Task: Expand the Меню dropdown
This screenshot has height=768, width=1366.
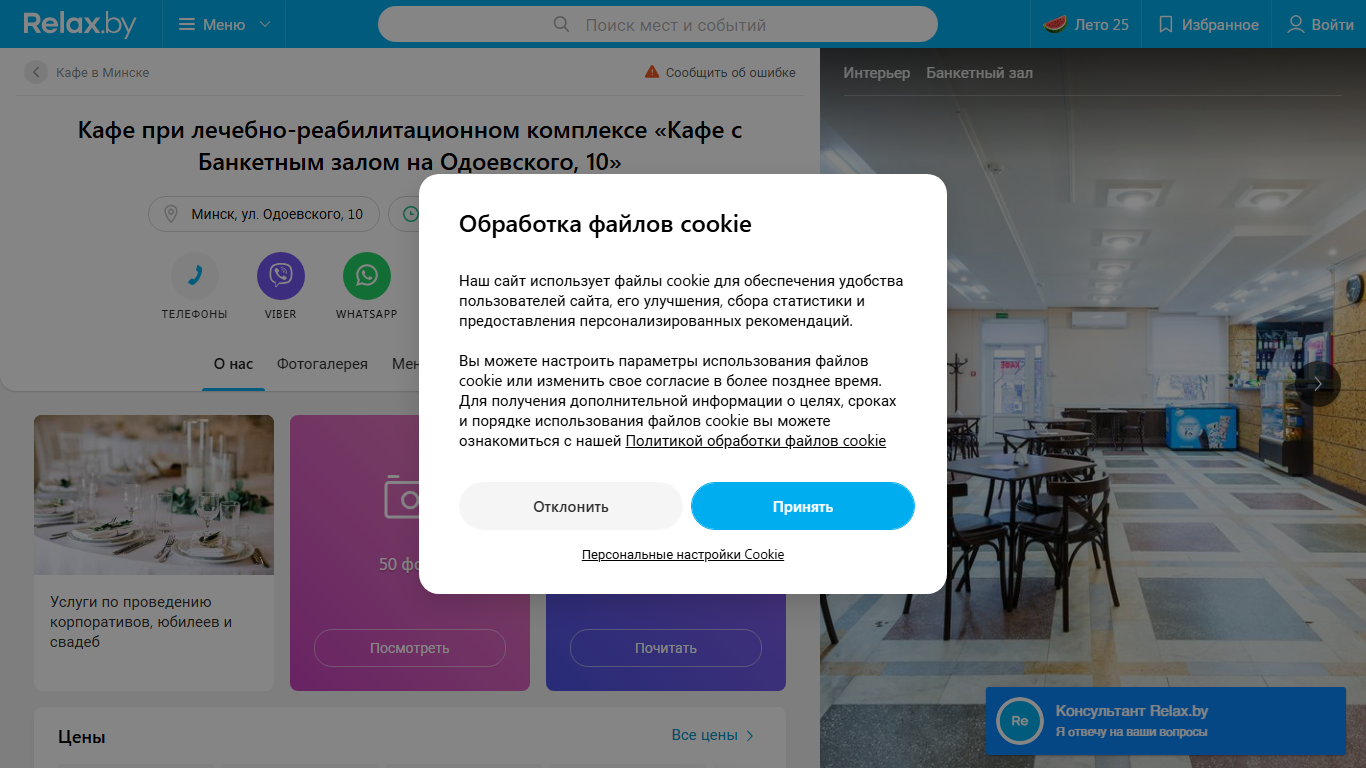Action: 224,24
